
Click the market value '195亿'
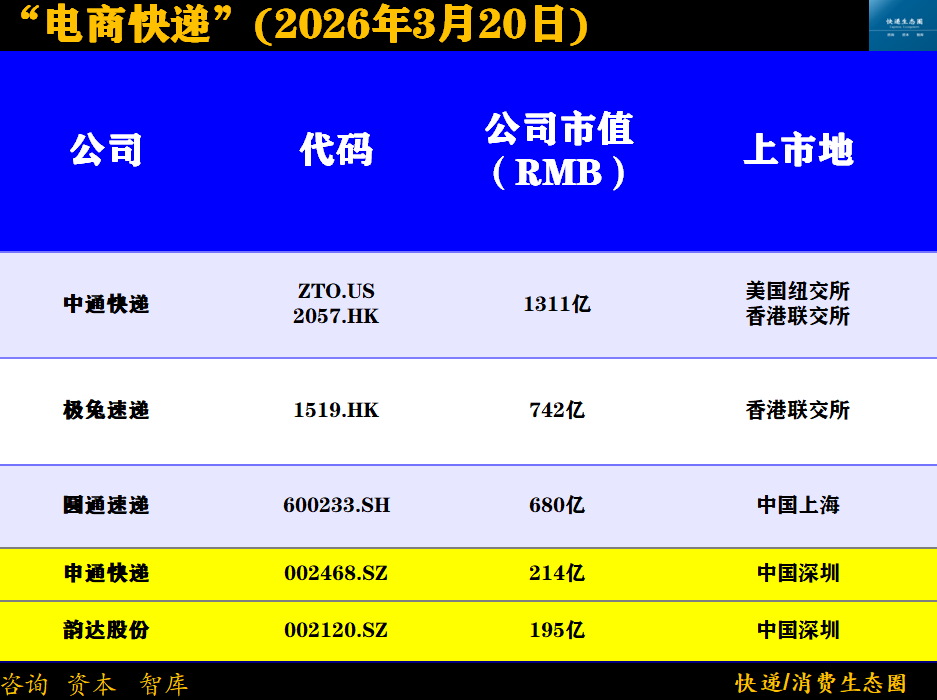557,630
